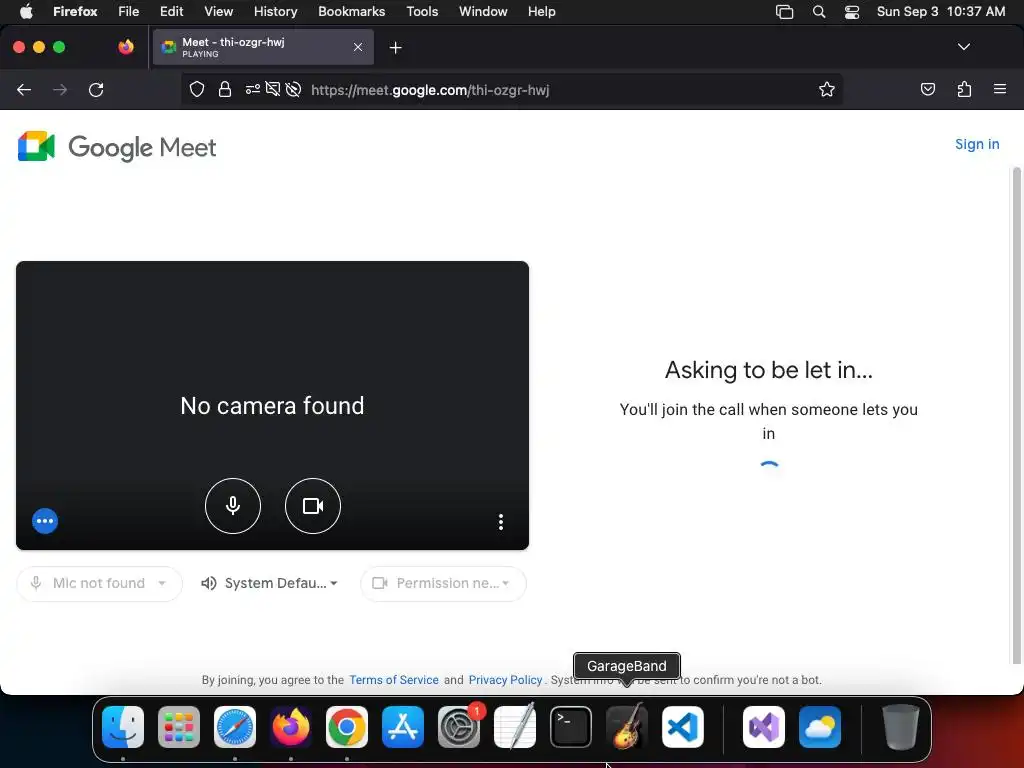Open Google Chrome from the Dock

click(x=347, y=727)
